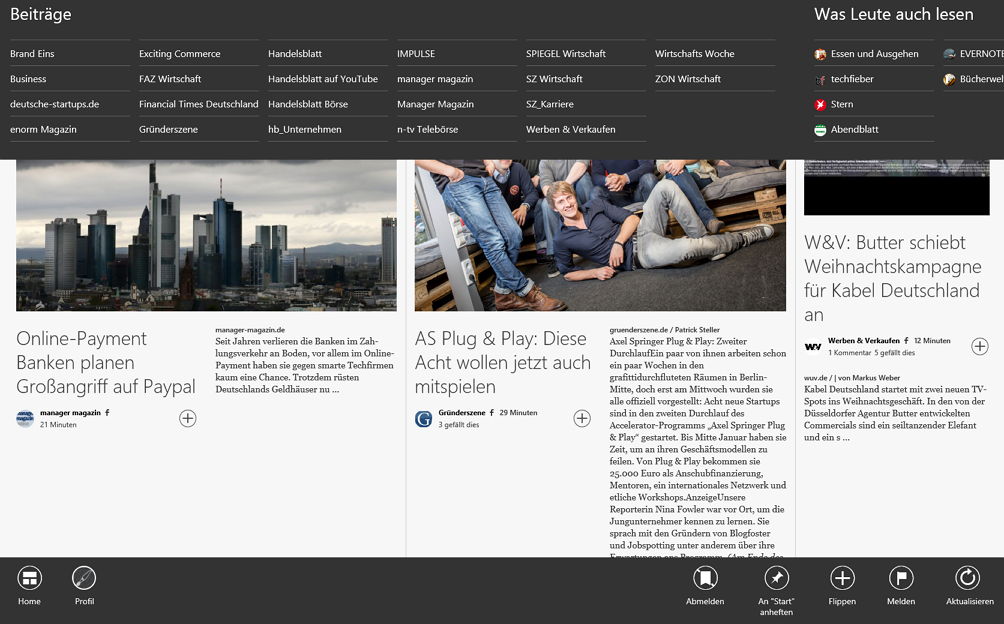Click wuv.de von Markus Weber byline
The image size is (1004, 624).
pos(852,378)
